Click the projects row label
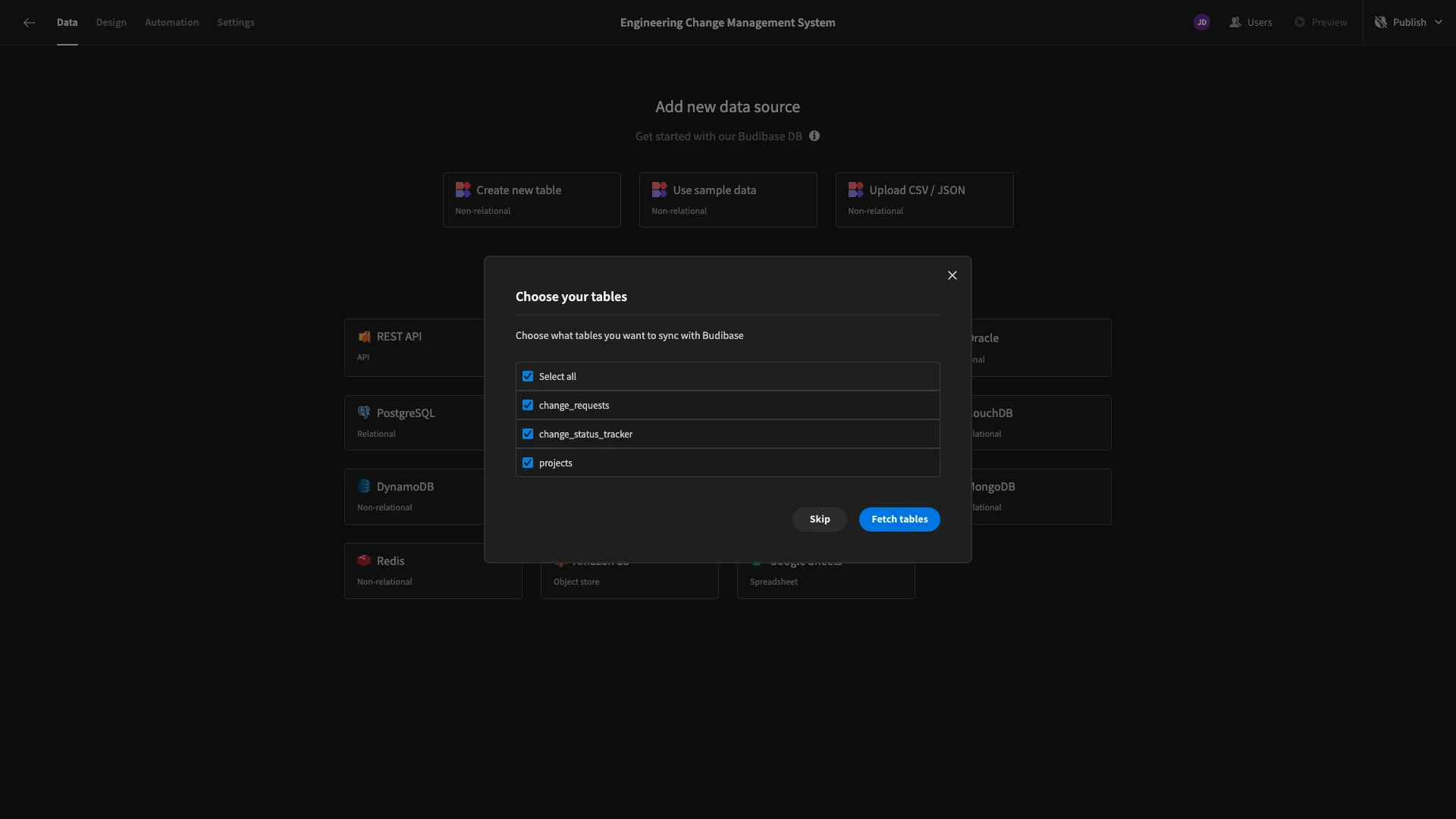 point(555,463)
